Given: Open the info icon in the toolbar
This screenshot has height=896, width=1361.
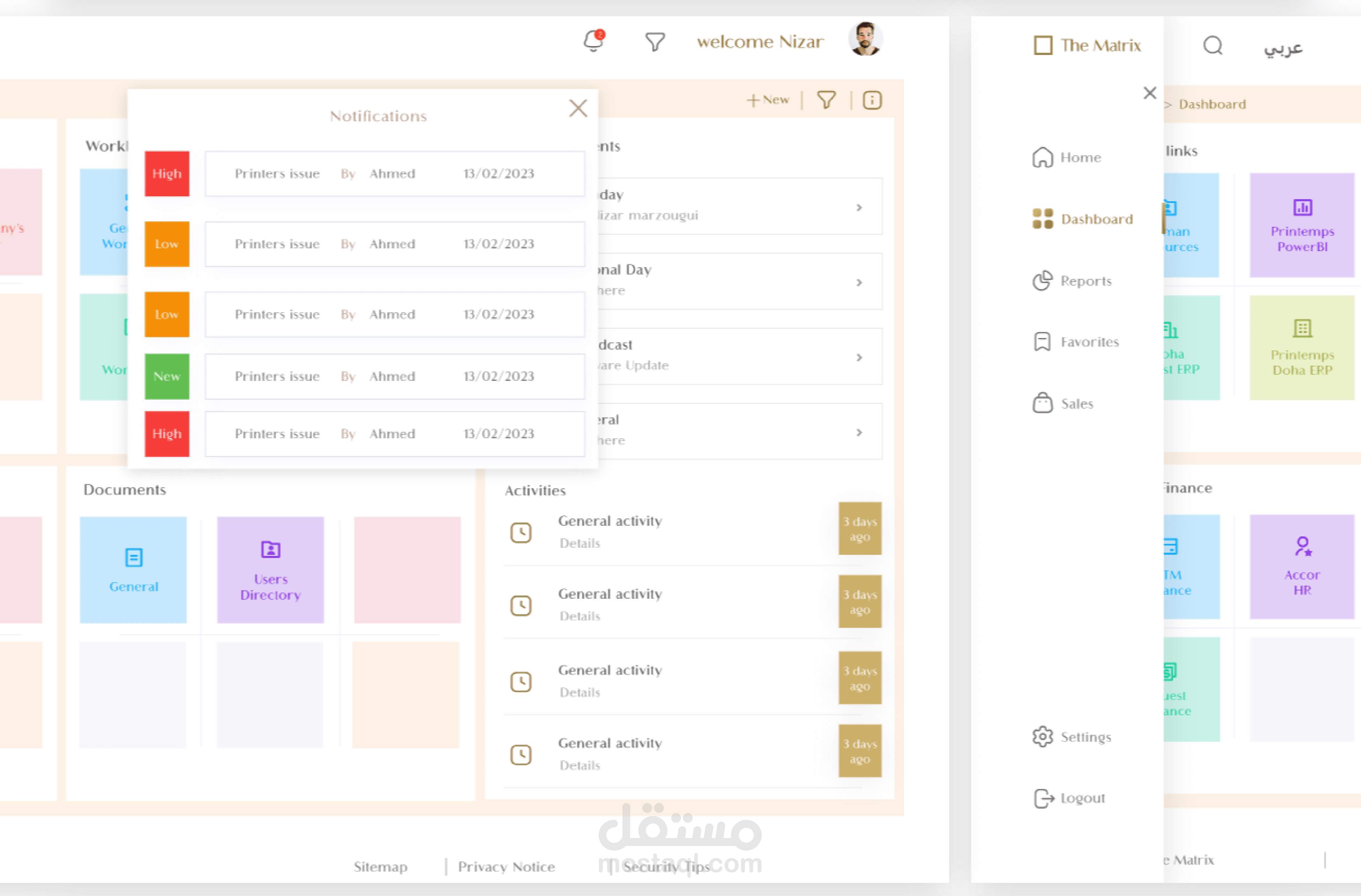Looking at the screenshot, I should click(x=872, y=100).
